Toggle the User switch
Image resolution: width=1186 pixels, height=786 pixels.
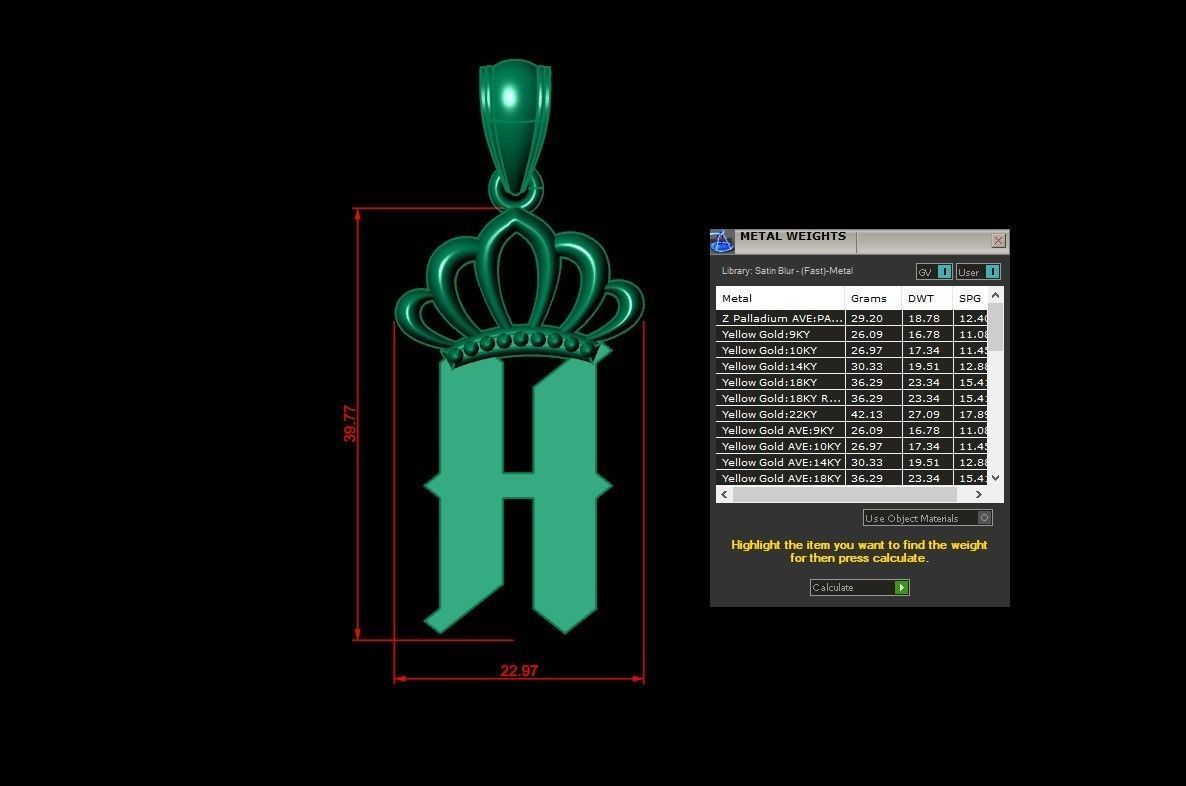[978, 272]
